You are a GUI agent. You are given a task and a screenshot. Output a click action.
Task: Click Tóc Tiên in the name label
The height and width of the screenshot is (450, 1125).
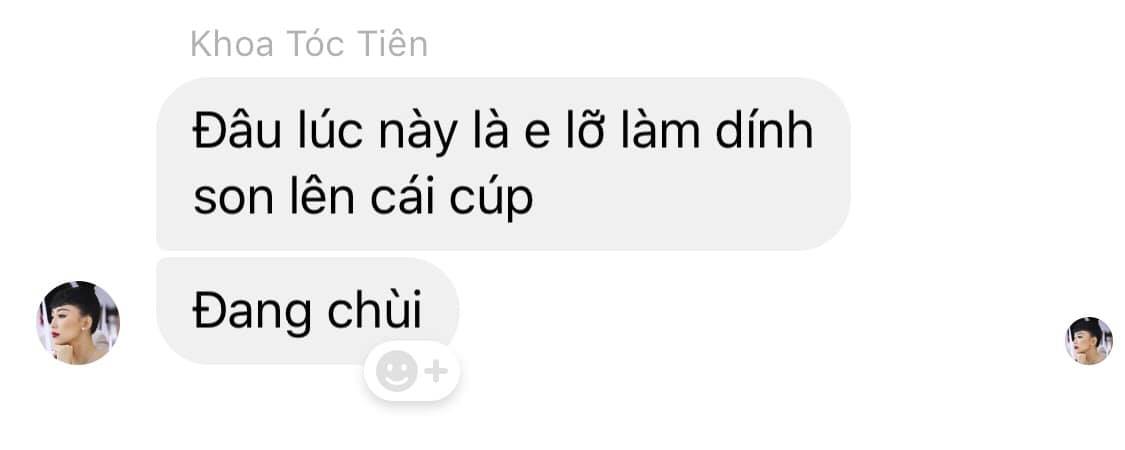pyautogui.click(x=357, y=44)
